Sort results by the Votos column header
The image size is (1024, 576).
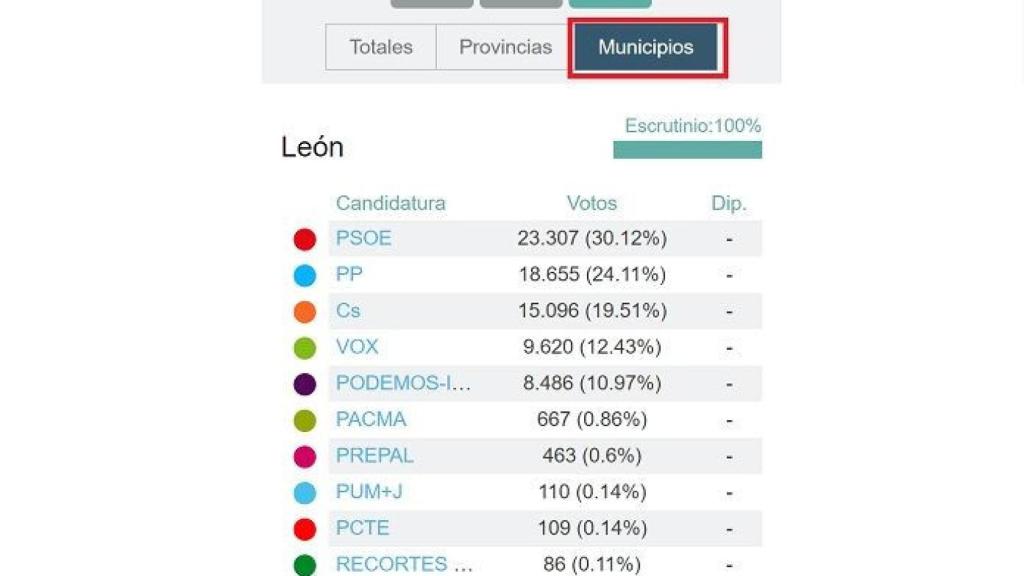point(592,202)
